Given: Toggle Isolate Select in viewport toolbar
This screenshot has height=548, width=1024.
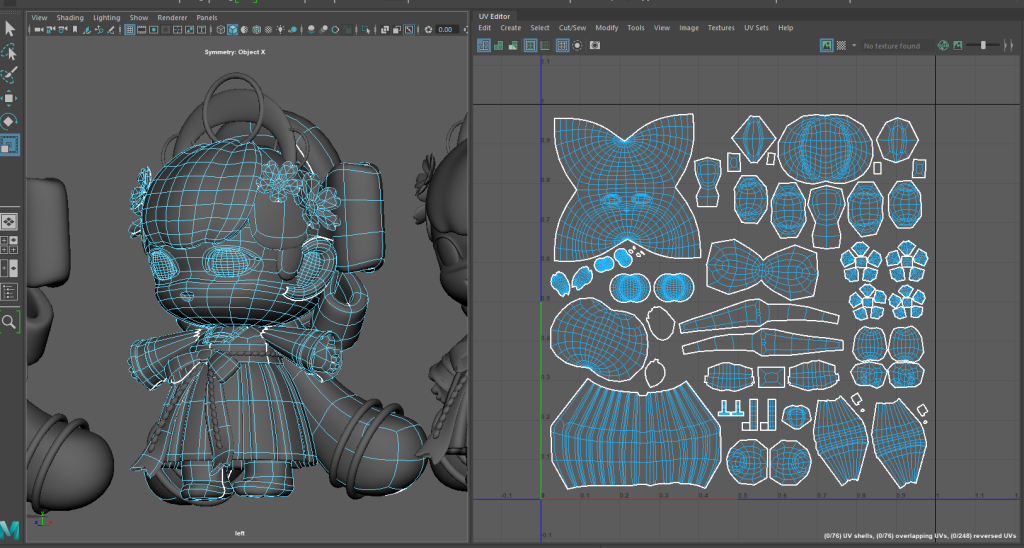Looking at the screenshot, I should coord(366,29).
